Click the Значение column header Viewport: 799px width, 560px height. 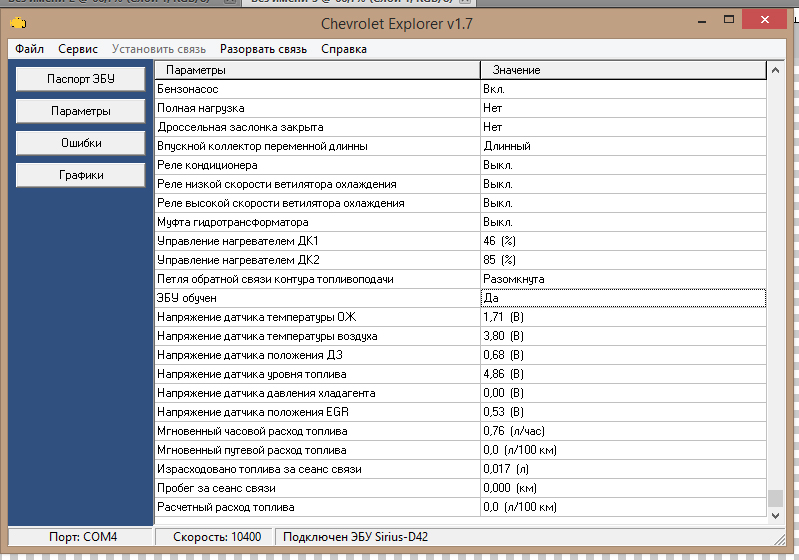623,70
